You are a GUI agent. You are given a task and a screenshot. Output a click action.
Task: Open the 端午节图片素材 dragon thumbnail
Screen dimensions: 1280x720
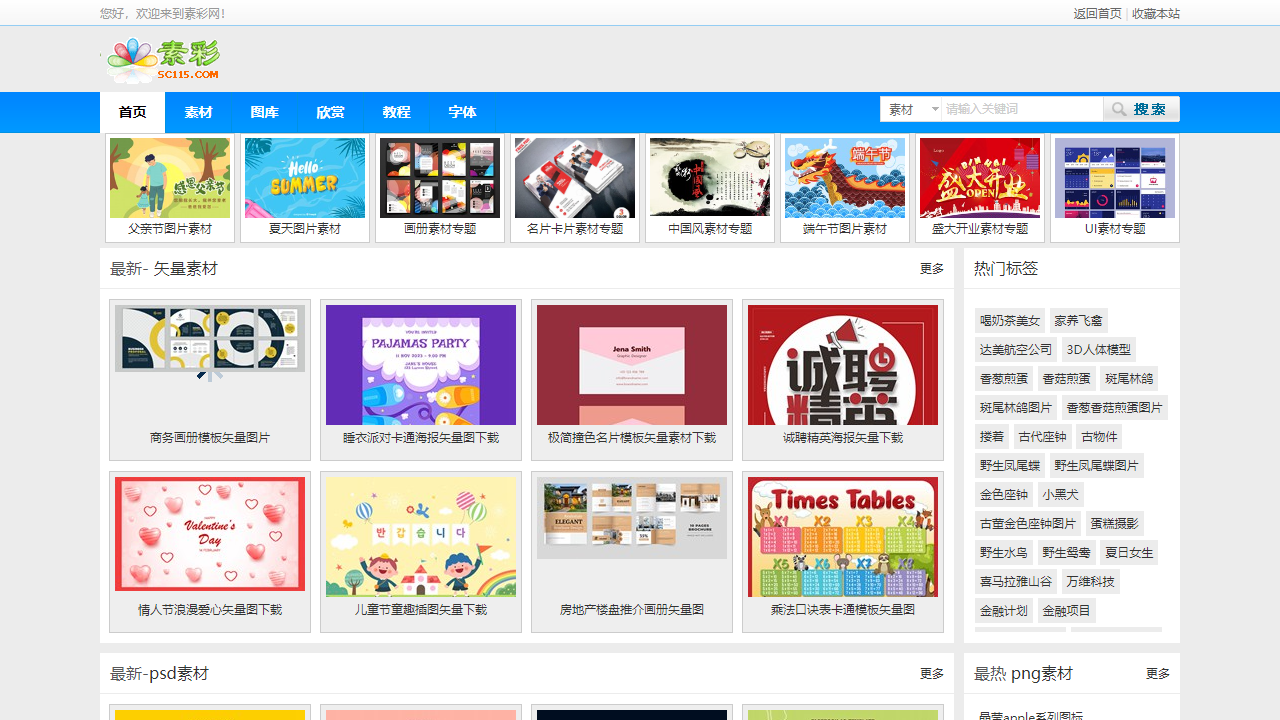point(845,178)
